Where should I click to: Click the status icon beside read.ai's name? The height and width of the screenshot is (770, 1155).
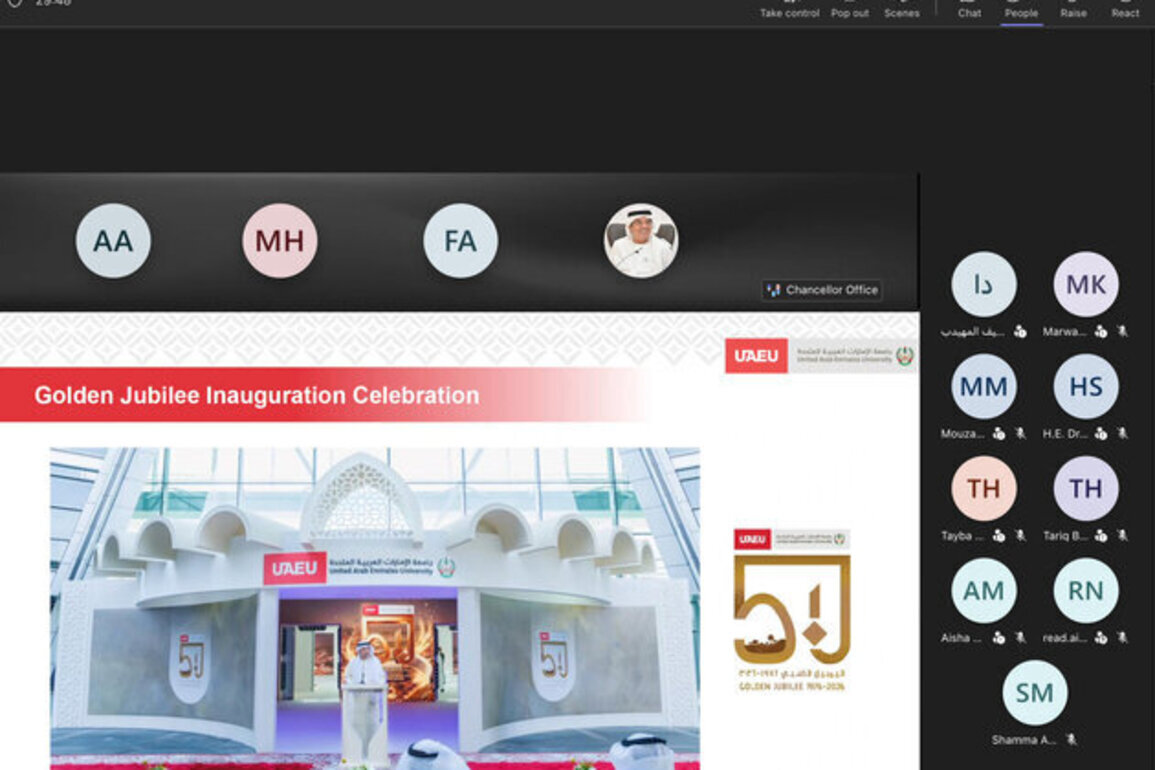pos(1100,638)
